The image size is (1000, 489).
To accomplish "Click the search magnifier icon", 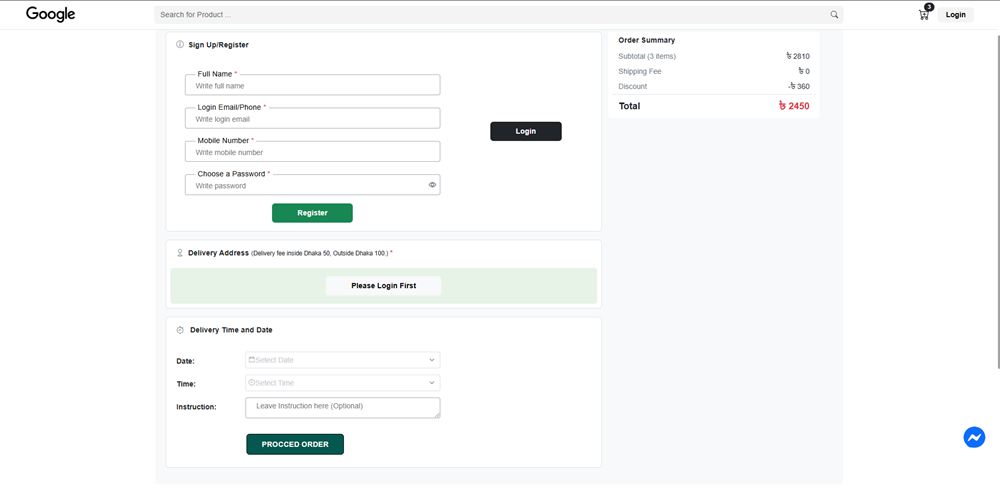I will pyautogui.click(x=834, y=15).
